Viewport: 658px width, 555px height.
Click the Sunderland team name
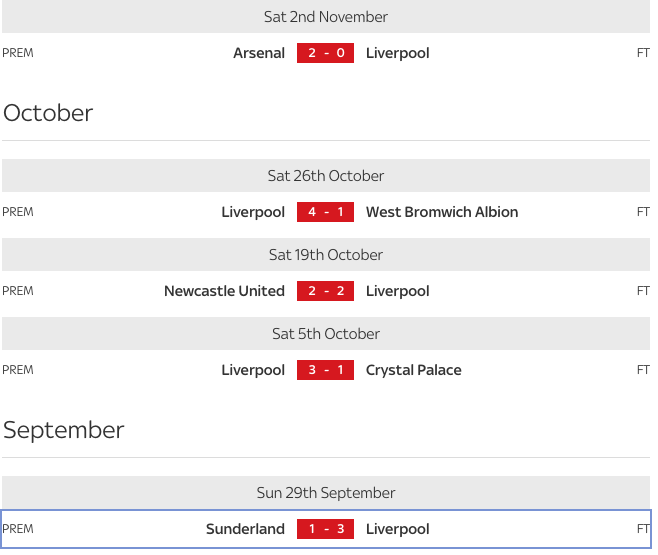pyautogui.click(x=245, y=529)
